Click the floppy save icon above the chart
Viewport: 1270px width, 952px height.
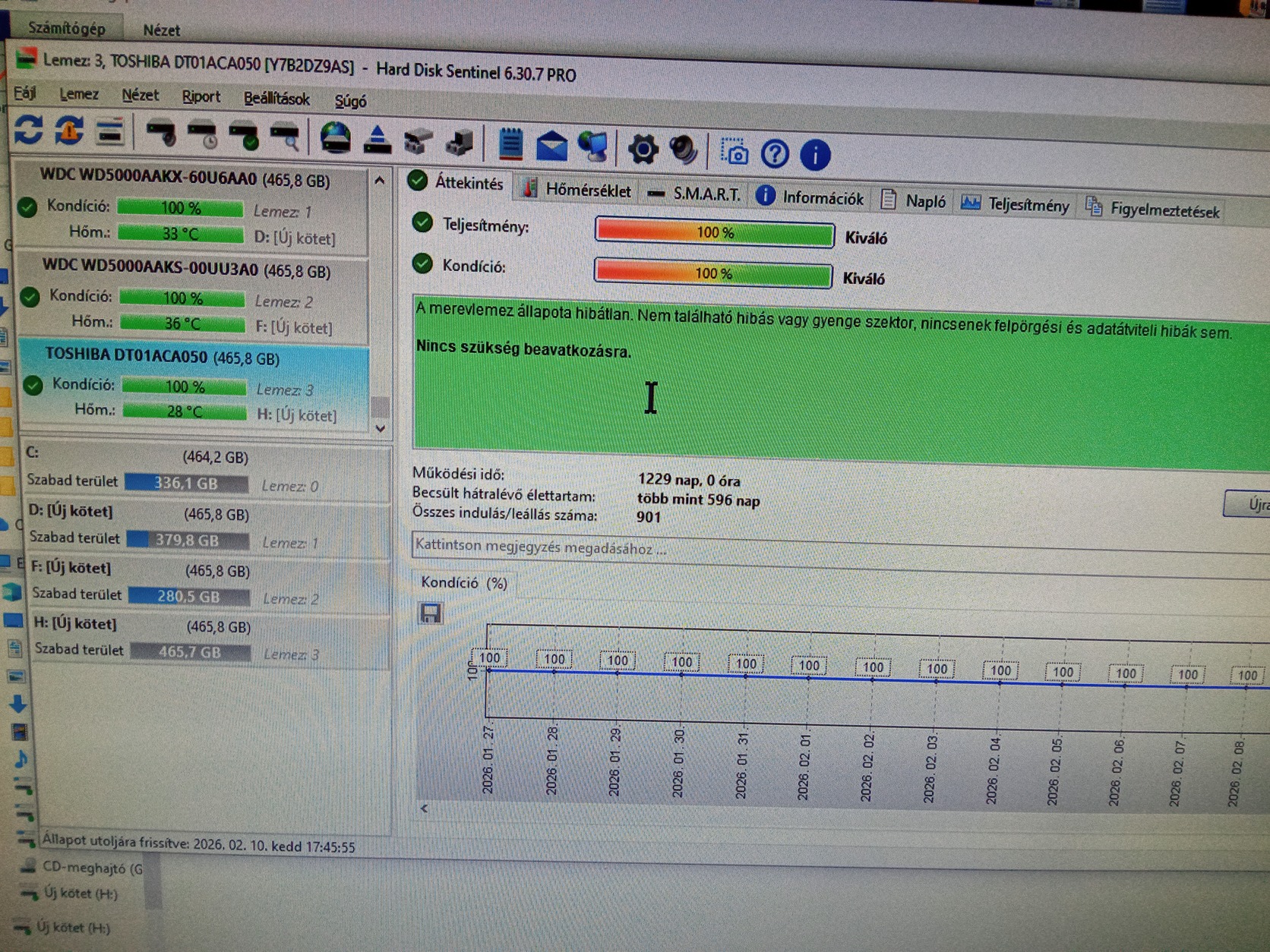click(431, 613)
